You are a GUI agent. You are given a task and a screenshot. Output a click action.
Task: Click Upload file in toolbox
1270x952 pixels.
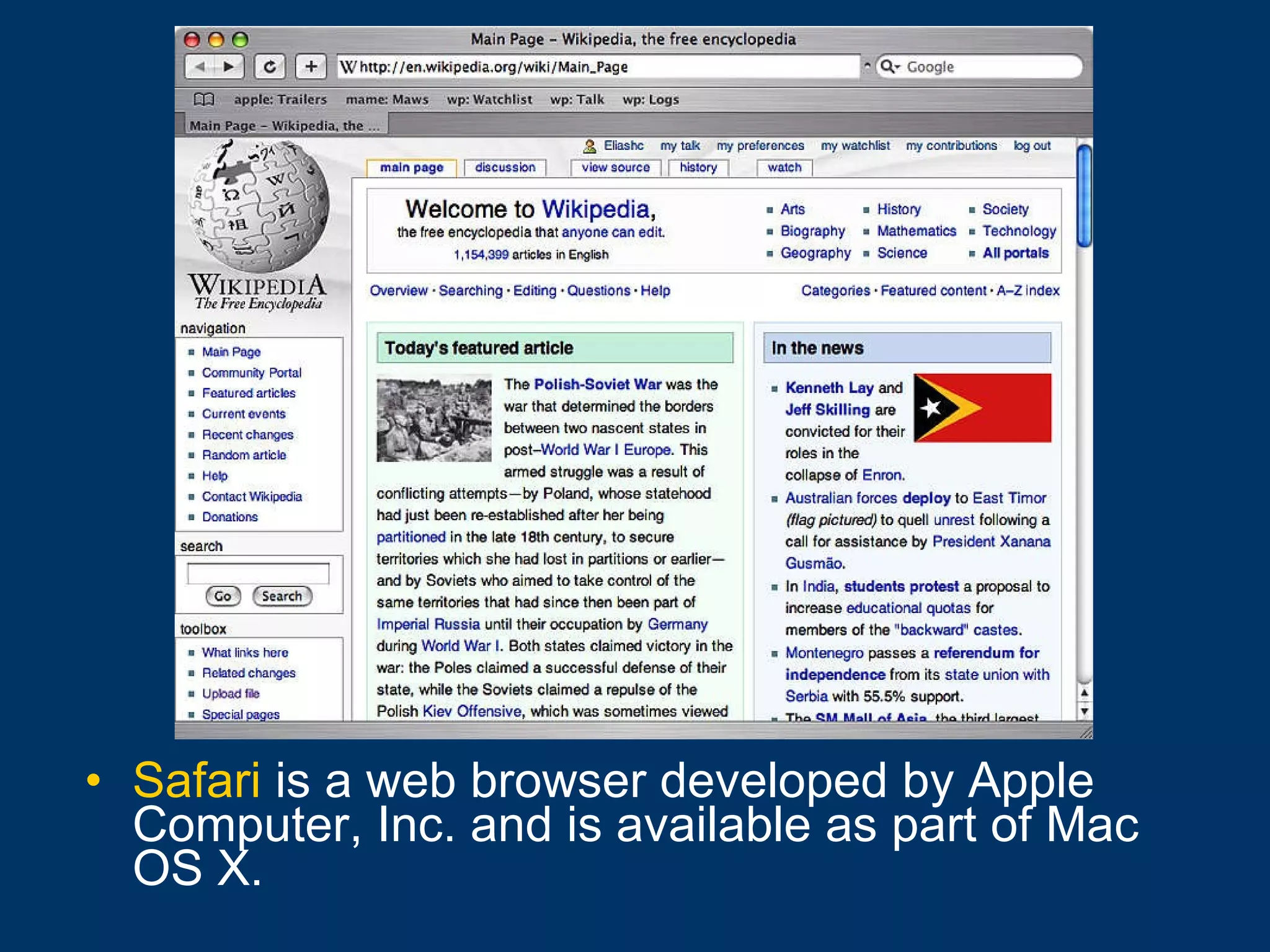(x=230, y=694)
